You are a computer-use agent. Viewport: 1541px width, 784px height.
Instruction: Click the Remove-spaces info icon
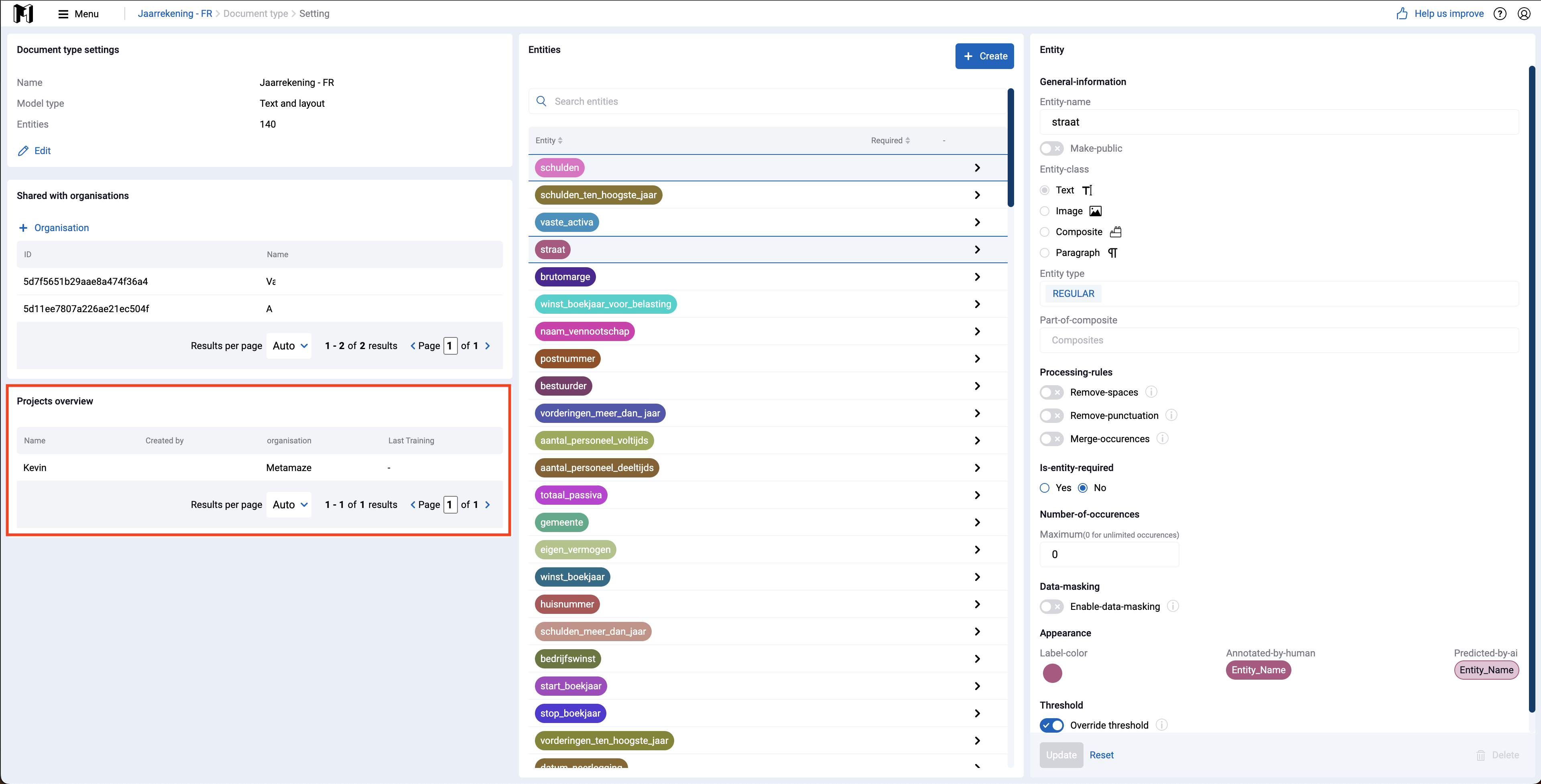[x=1151, y=392]
